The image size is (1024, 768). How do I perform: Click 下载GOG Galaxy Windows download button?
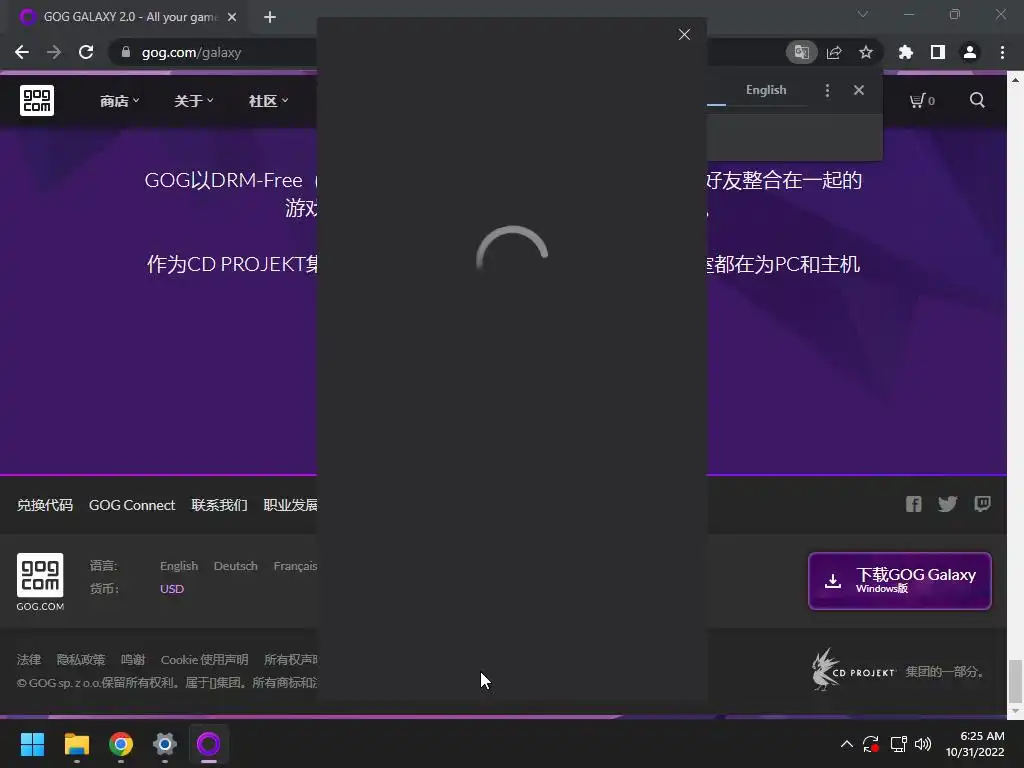pos(900,581)
